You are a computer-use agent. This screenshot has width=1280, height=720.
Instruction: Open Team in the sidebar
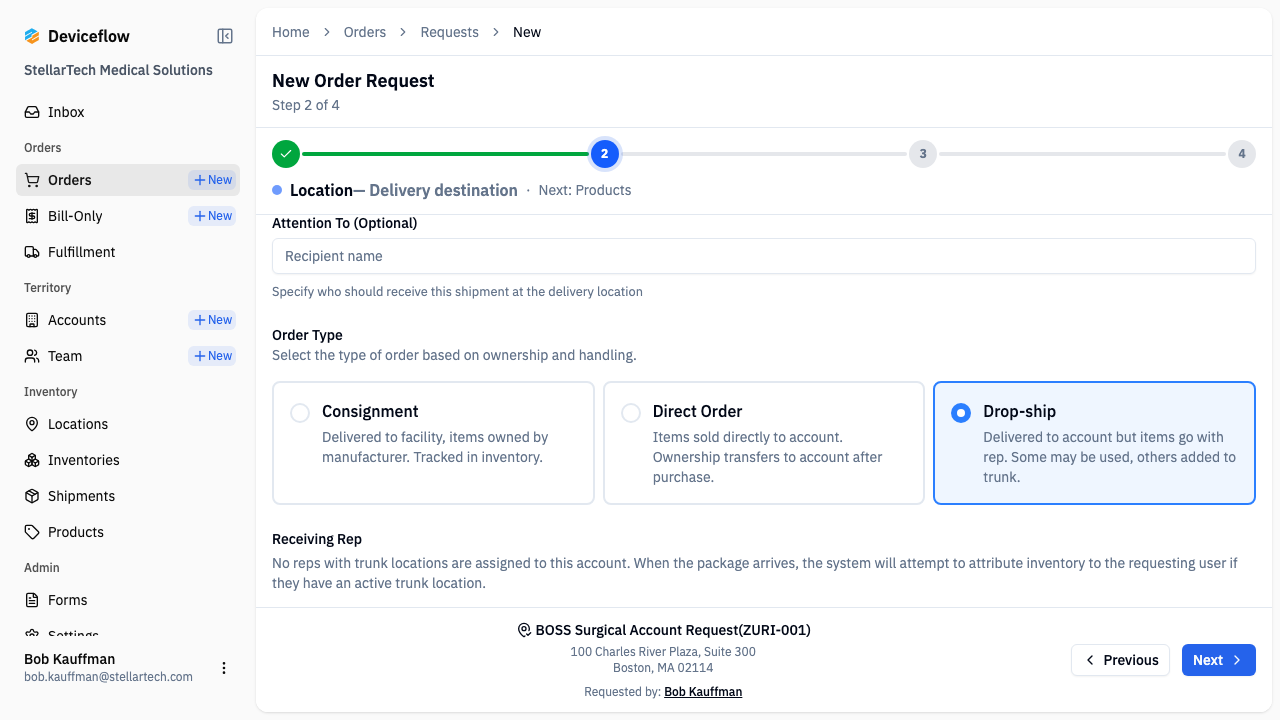(x=102, y=356)
